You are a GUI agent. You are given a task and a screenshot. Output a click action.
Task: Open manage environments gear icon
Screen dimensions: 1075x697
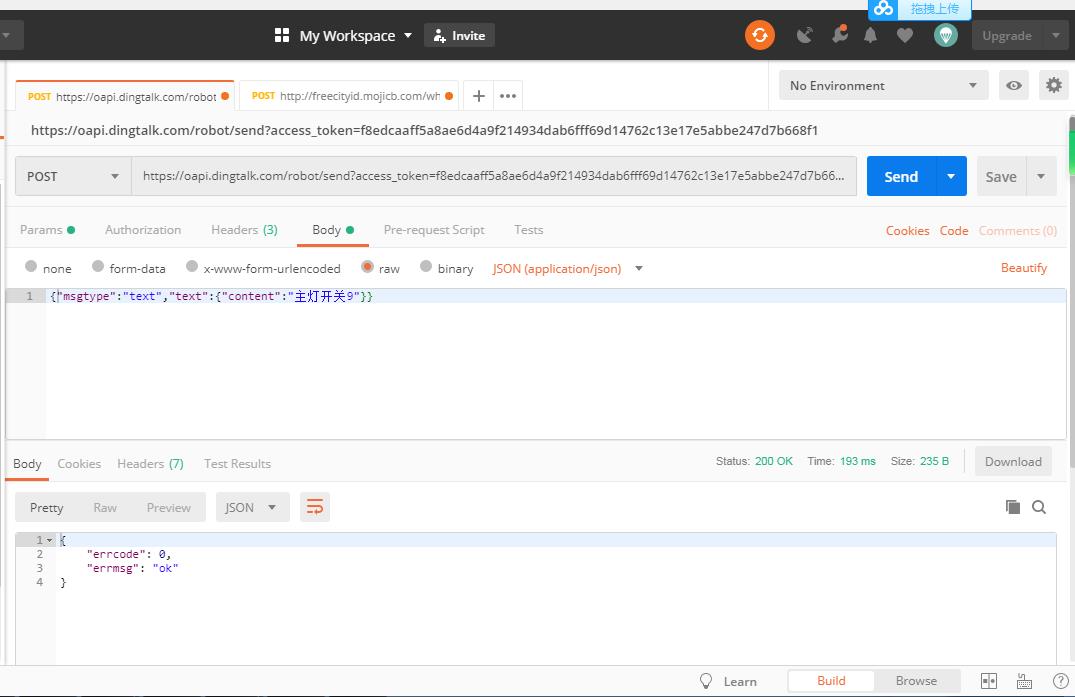point(1054,86)
